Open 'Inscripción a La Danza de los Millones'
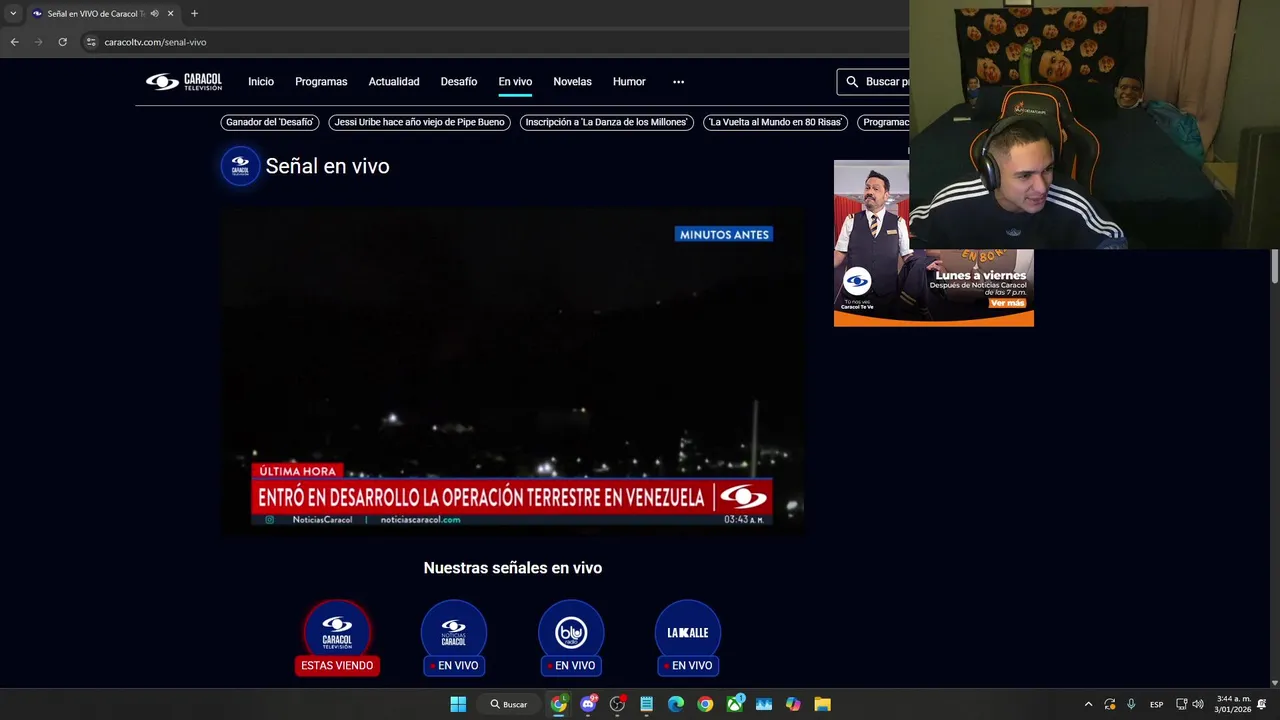Viewport: 1280px width, 720px height. point(606,122)
